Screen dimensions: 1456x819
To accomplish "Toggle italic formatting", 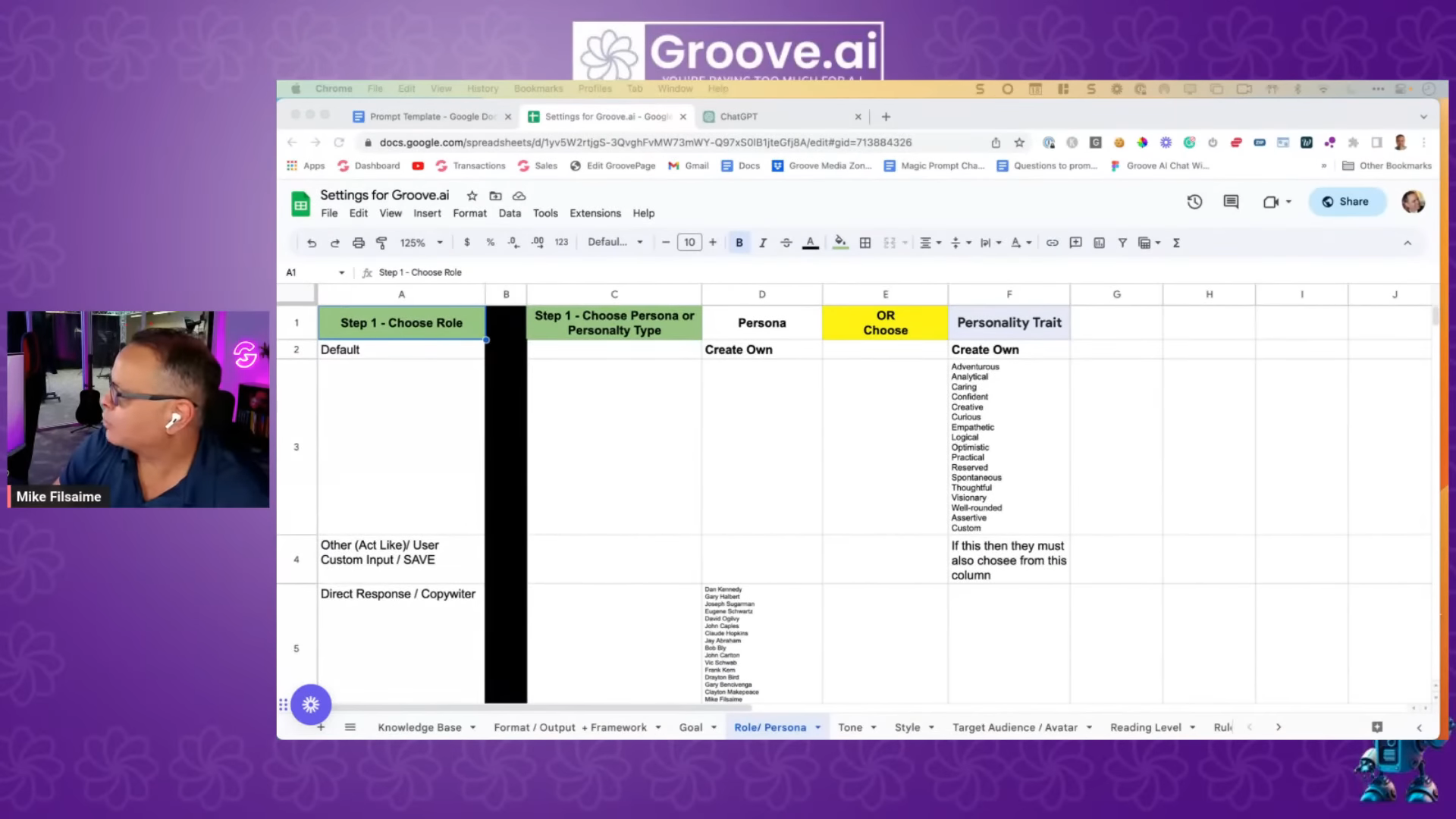I will [x=763, y=243].
